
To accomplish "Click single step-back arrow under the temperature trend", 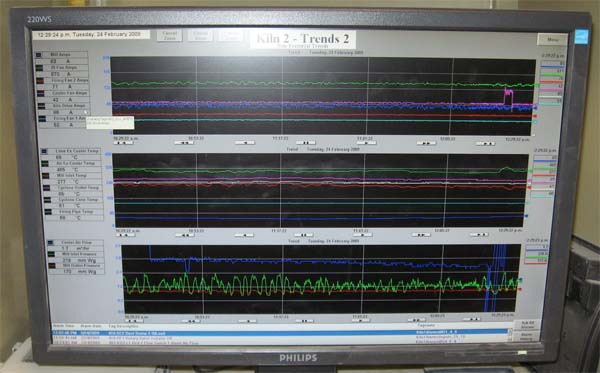I will pos(245,235).
